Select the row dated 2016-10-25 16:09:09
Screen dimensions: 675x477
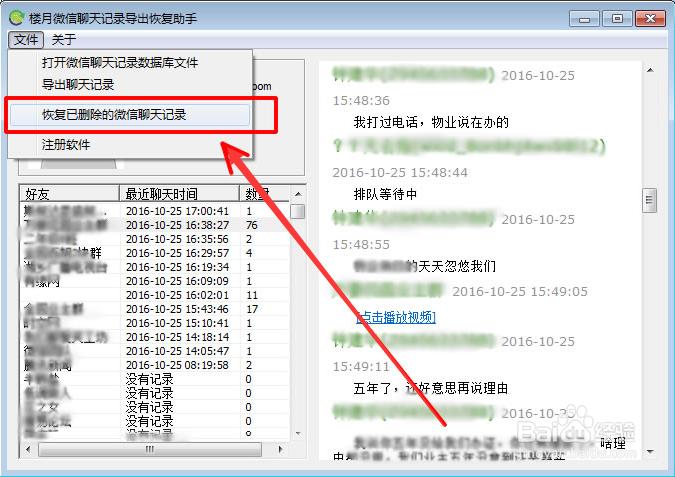[x=155, y=281]
